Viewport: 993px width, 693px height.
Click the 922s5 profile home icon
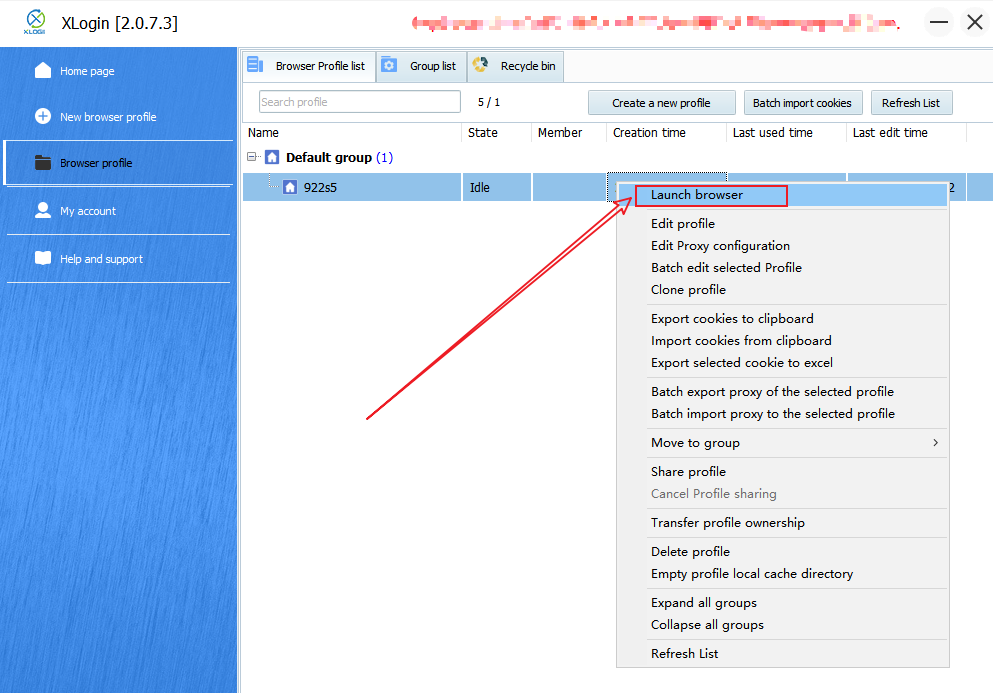click(290, 187)
